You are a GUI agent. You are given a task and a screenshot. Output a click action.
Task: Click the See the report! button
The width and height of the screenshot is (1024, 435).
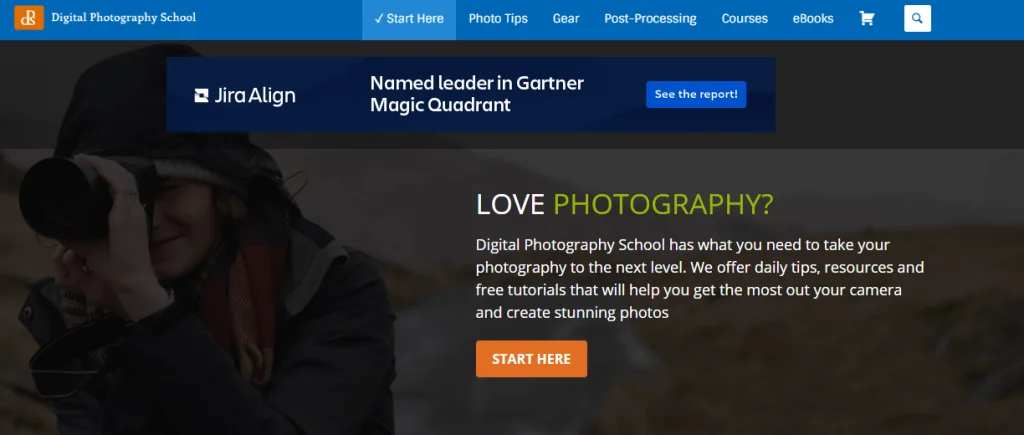pos(696,95)
